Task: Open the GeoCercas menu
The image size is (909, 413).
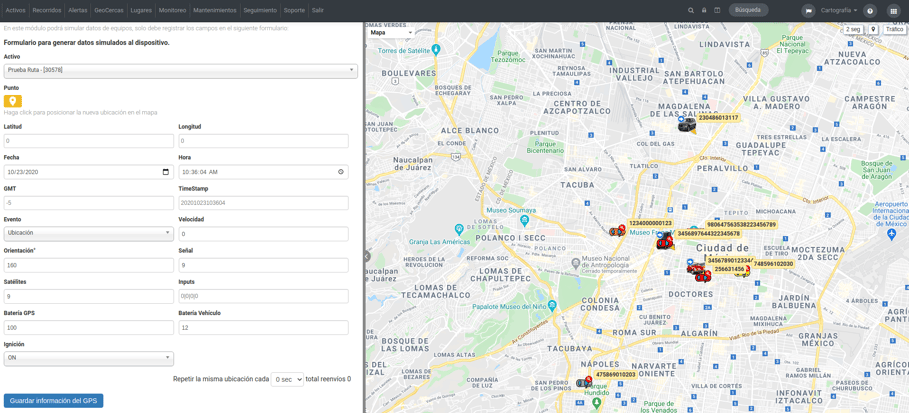Action: click(109, 10)
